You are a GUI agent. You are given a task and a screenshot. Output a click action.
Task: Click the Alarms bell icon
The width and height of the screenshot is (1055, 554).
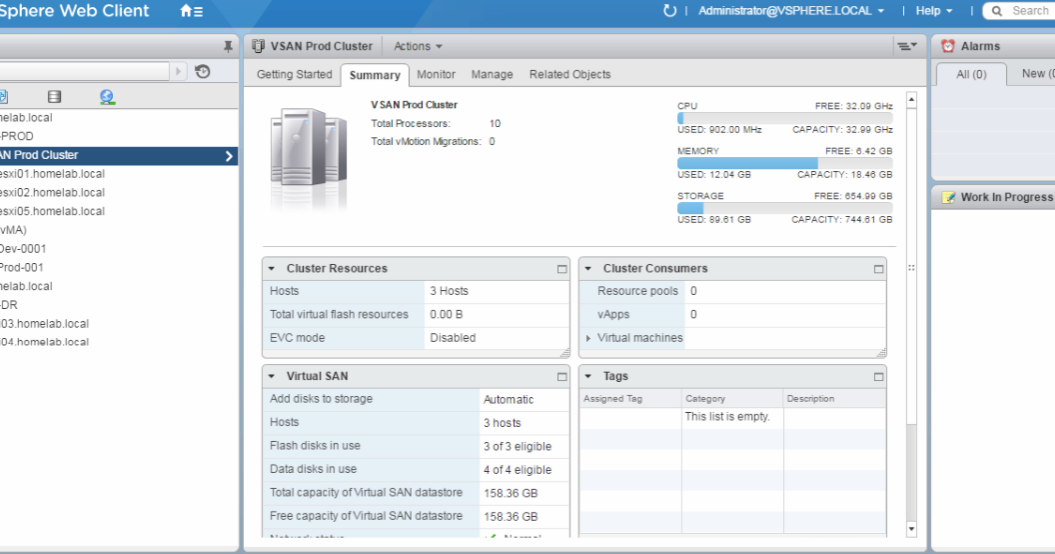point(947,46)
